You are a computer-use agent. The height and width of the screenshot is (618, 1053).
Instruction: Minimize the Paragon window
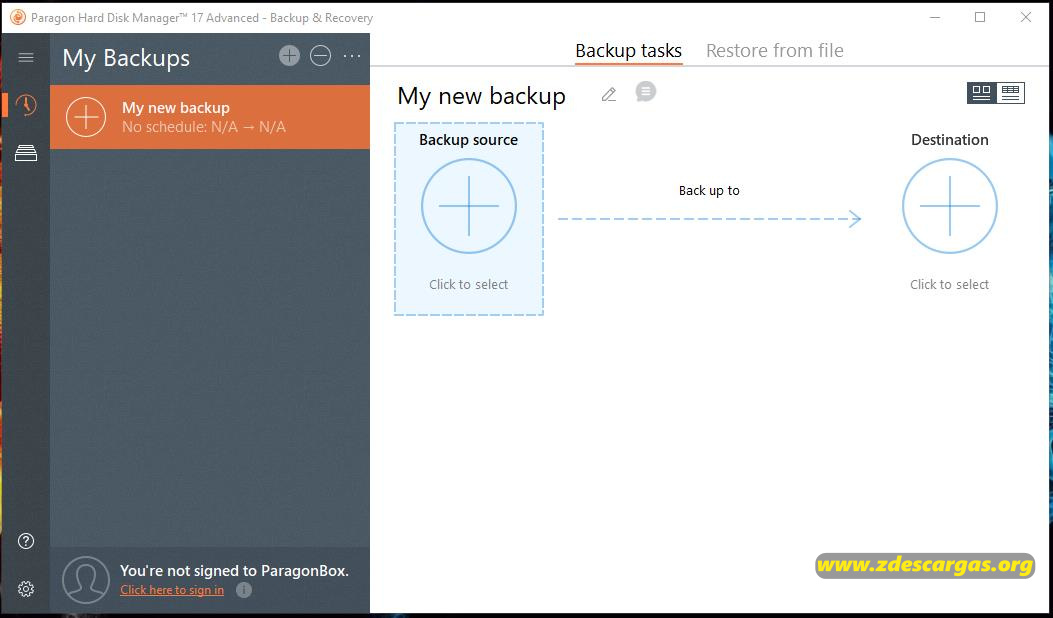(935, 17)
